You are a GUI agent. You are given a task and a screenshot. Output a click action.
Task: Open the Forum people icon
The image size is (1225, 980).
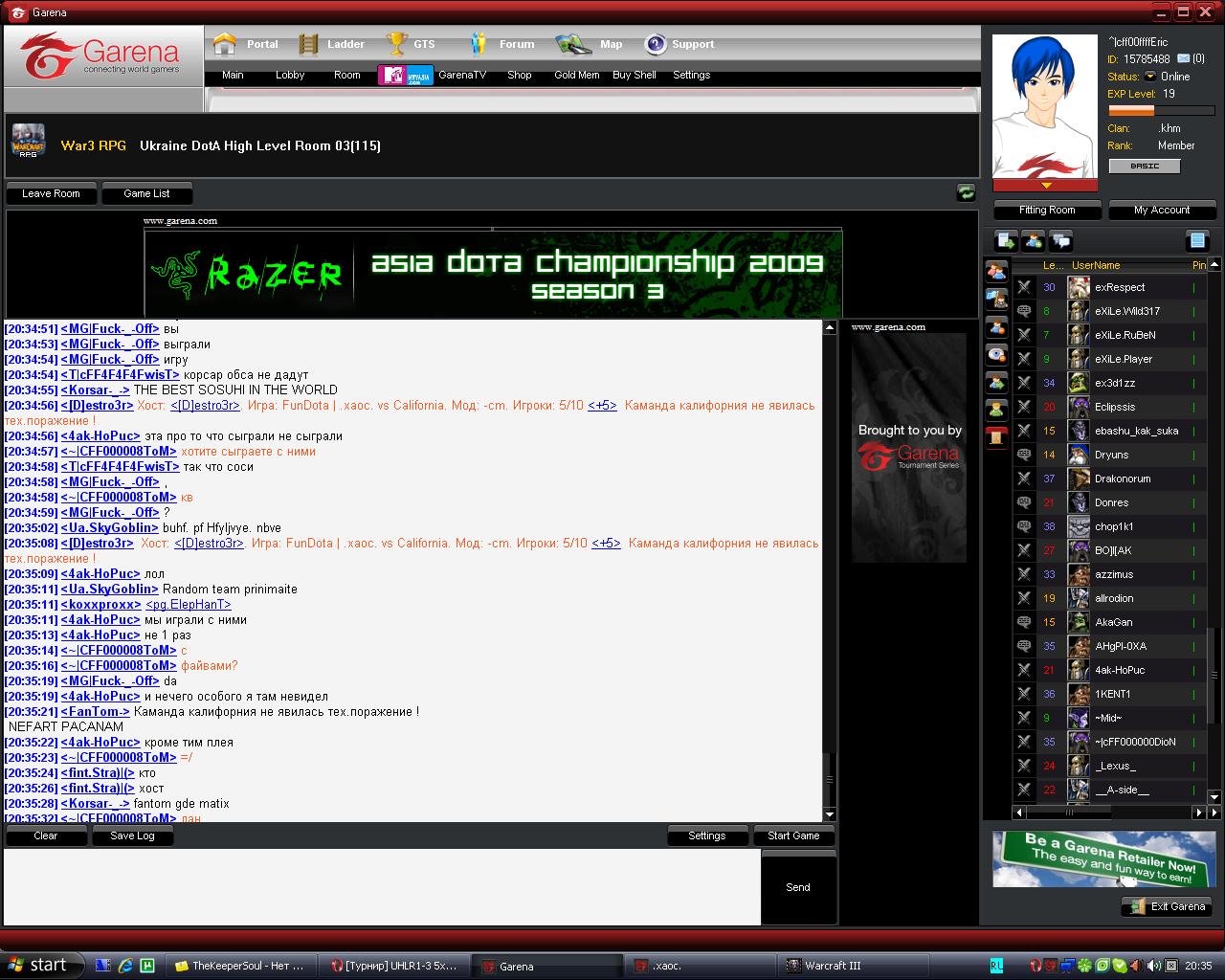coord(479,44)
